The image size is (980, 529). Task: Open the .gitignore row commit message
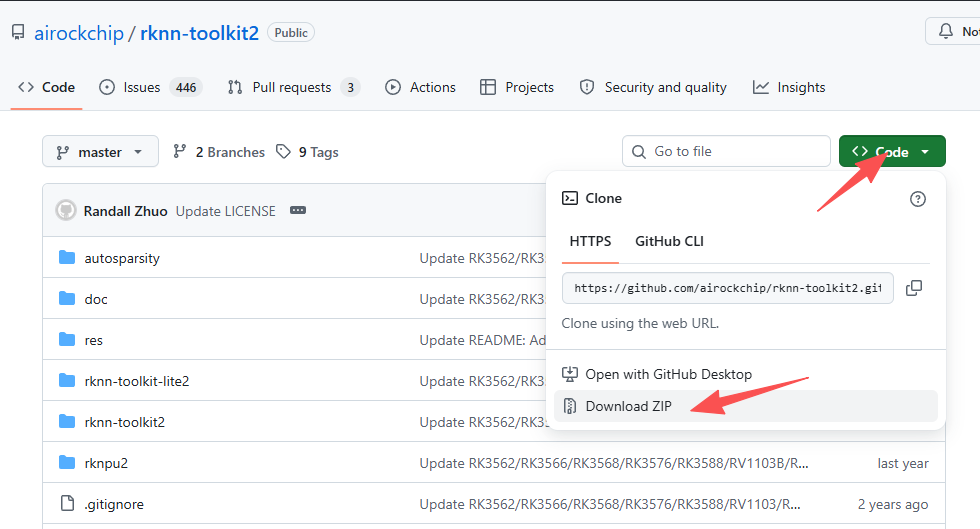click(609, 505)
